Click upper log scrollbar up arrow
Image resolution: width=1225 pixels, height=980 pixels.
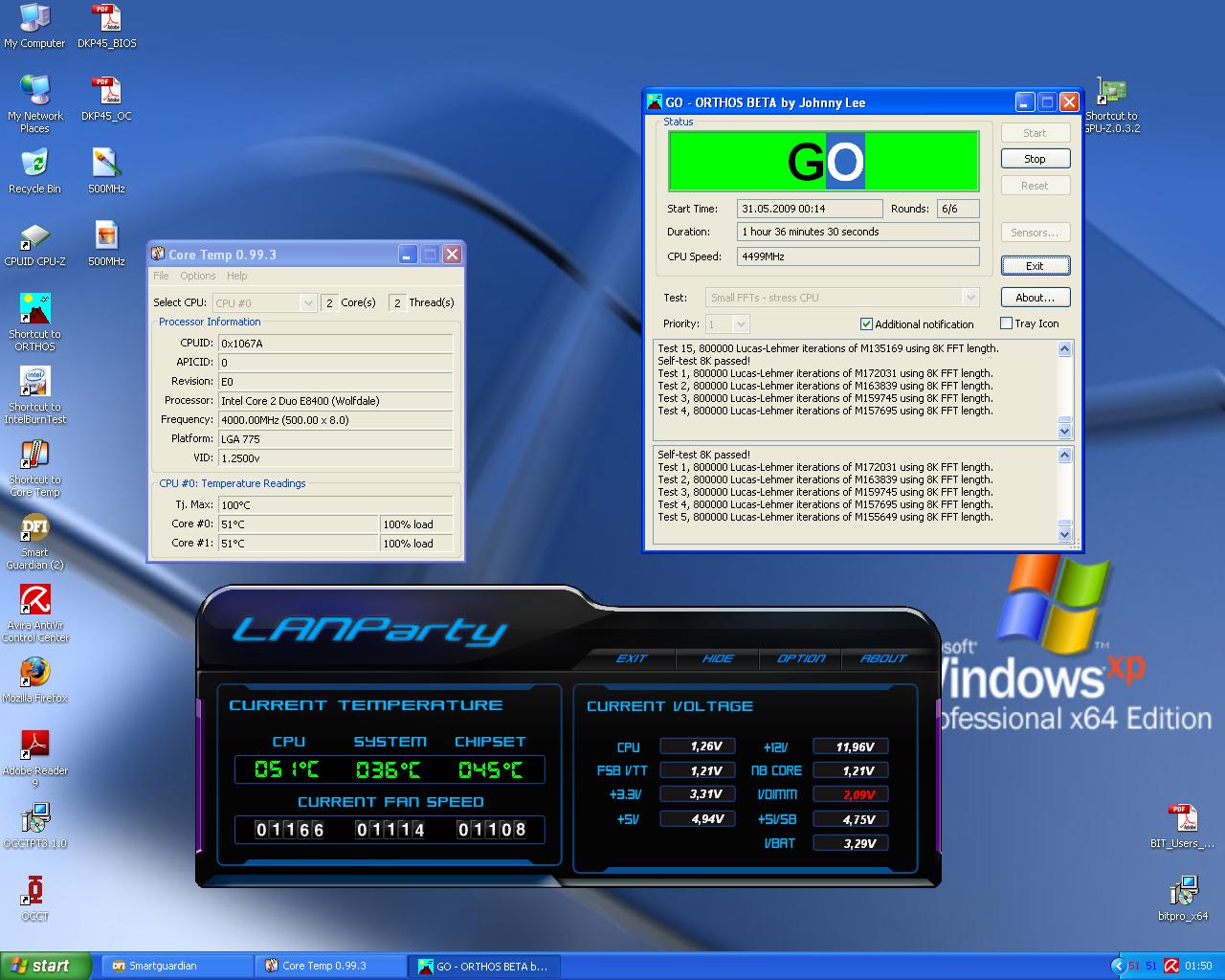coord(1064,349)
